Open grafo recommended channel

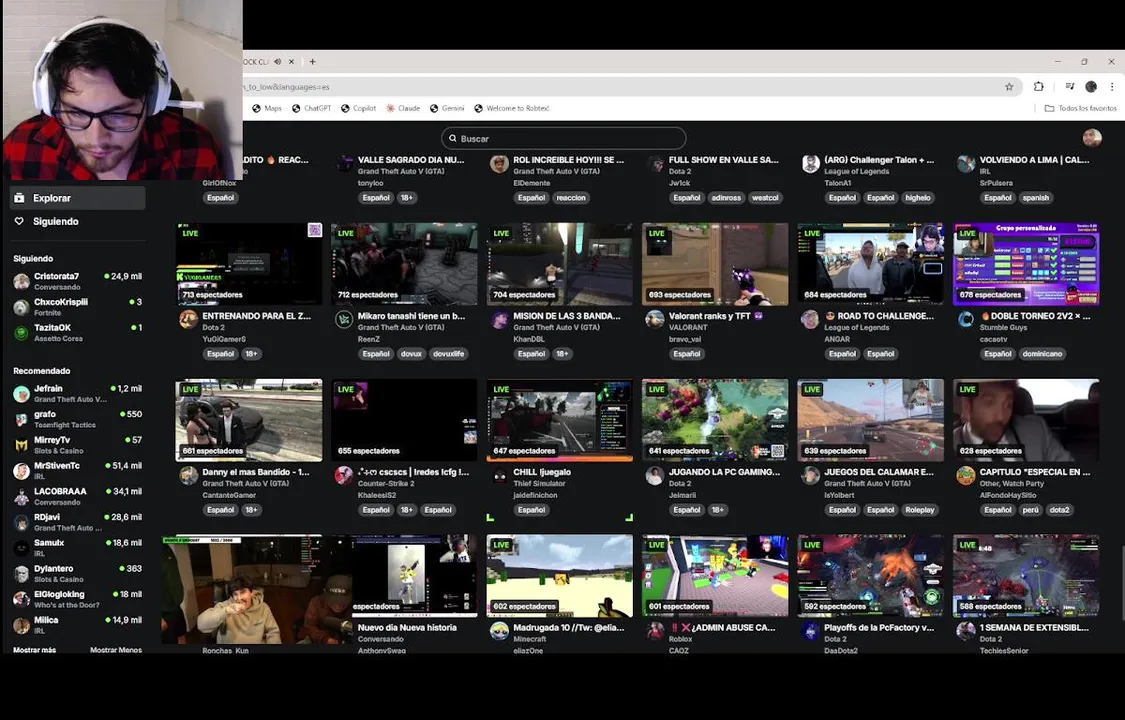(77, 420)
